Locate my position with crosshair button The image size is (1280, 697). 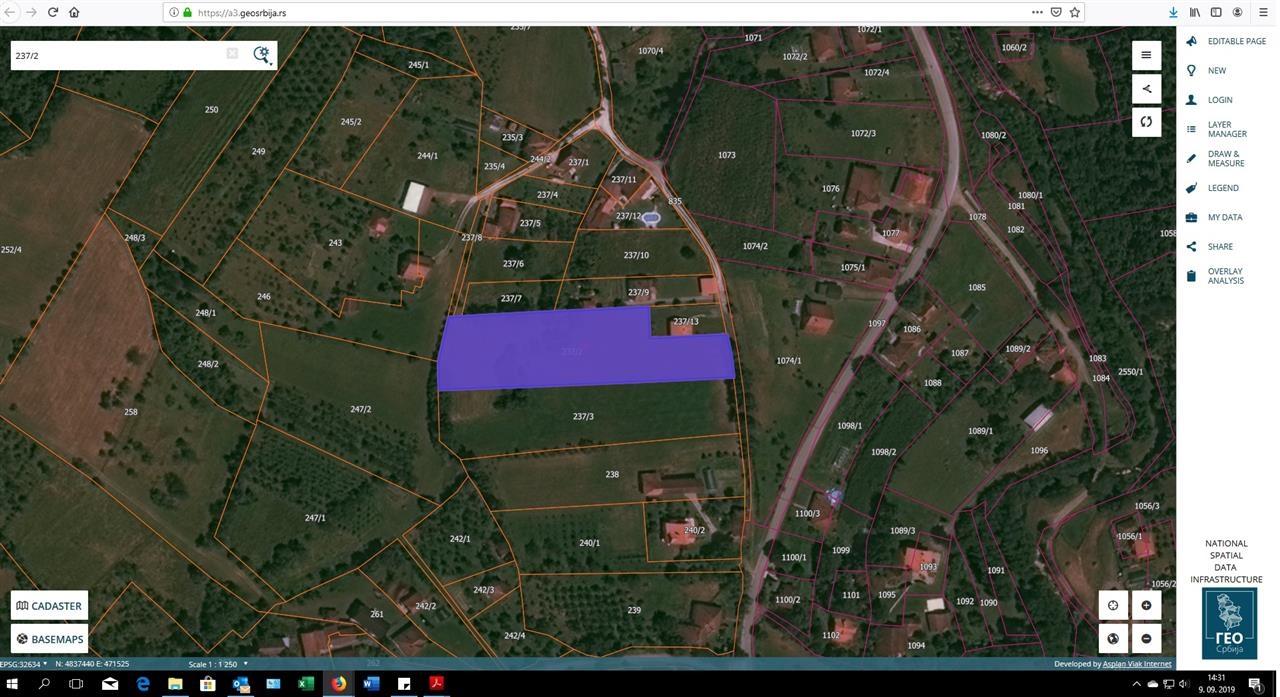coord(1113,605)
